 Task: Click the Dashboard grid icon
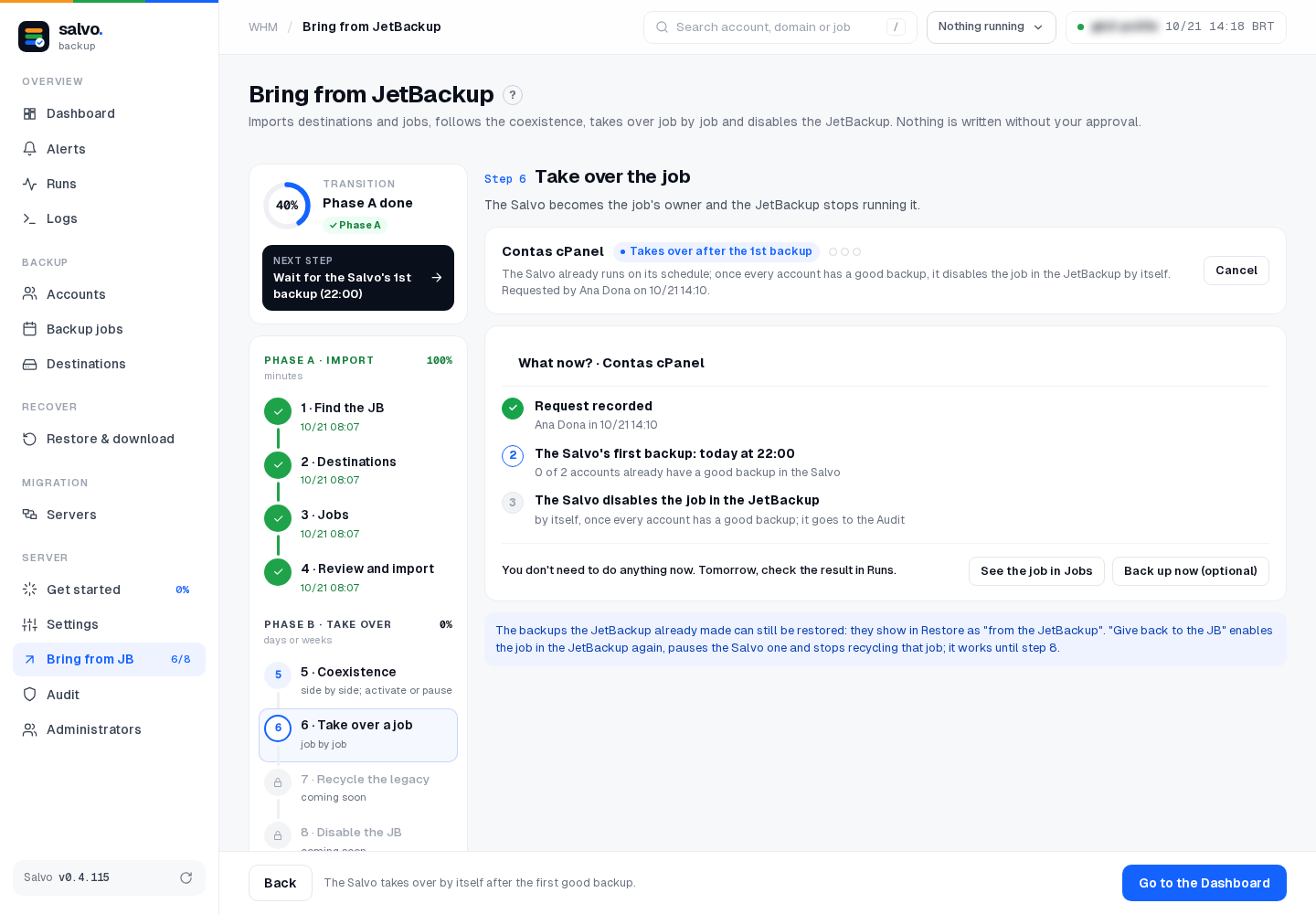(x=30, y=113)
